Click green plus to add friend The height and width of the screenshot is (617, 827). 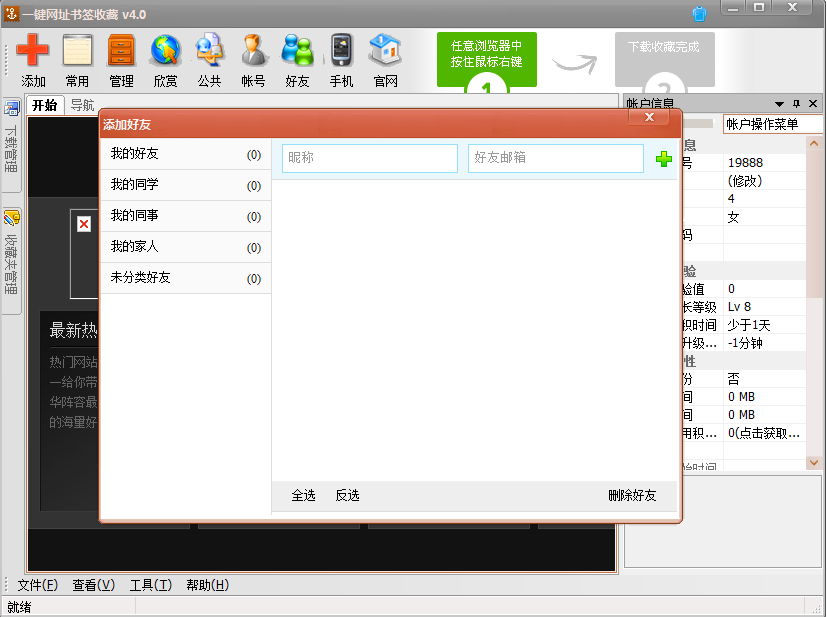[662, 159]
